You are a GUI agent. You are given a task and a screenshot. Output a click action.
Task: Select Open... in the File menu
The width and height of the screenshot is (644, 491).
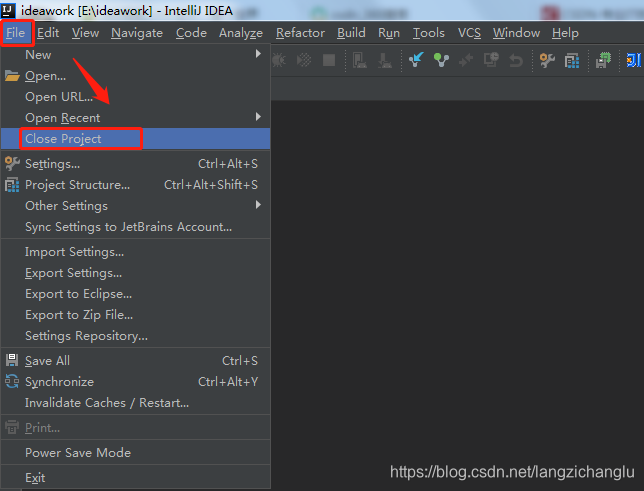click(136, 76)
